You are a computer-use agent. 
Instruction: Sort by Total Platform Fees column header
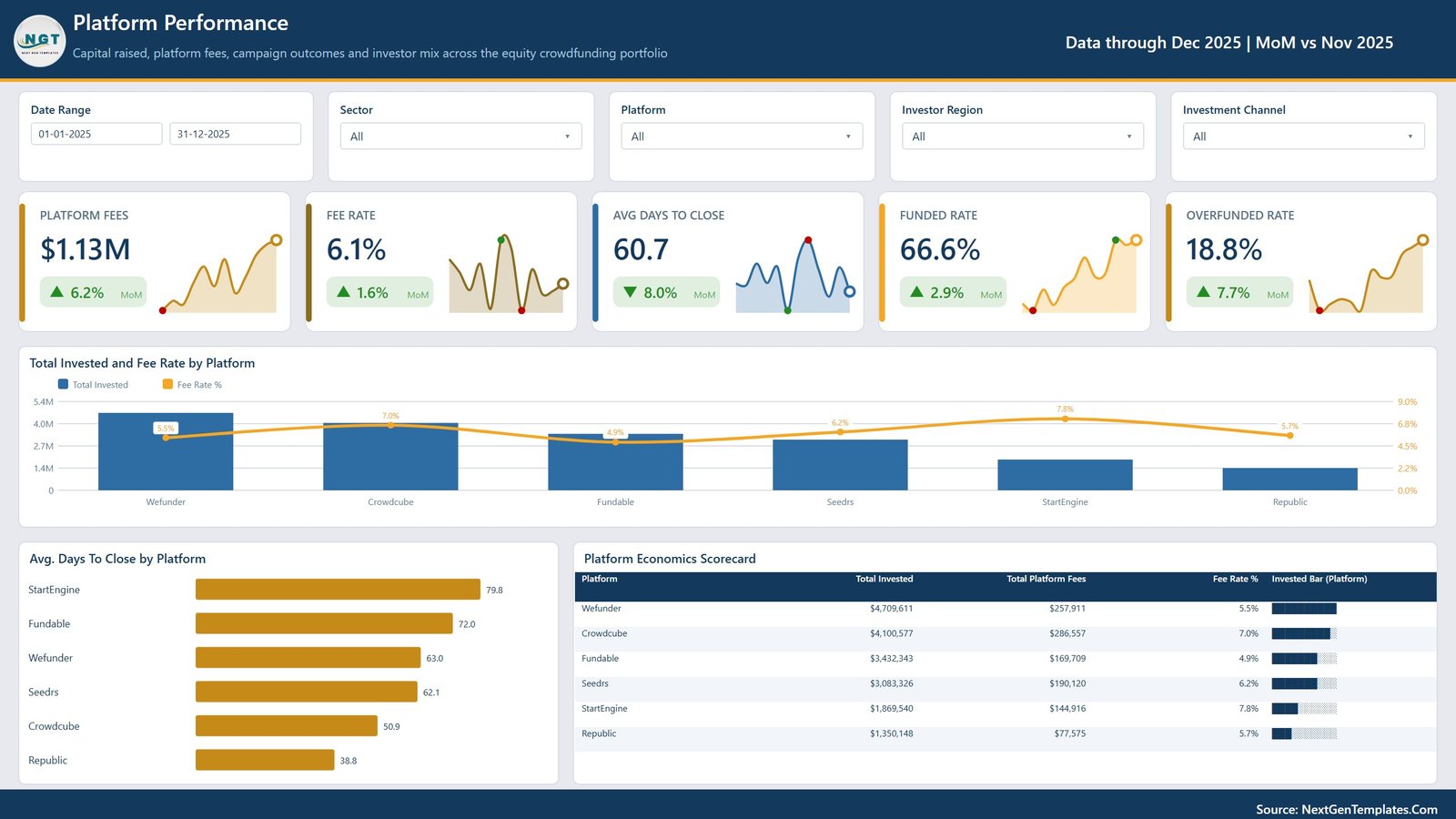click(1046, 579)
